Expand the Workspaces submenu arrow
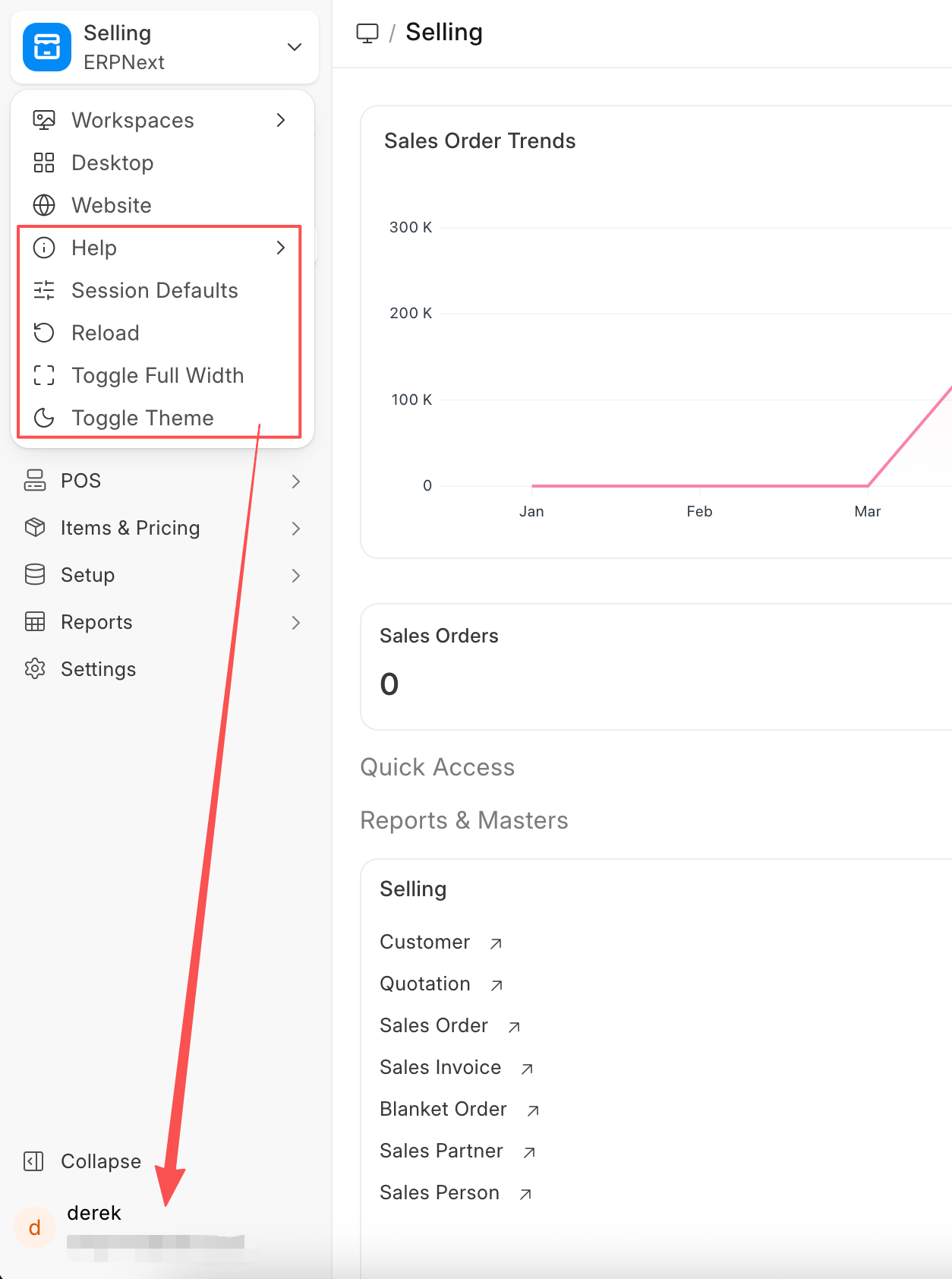 (281, 120)
